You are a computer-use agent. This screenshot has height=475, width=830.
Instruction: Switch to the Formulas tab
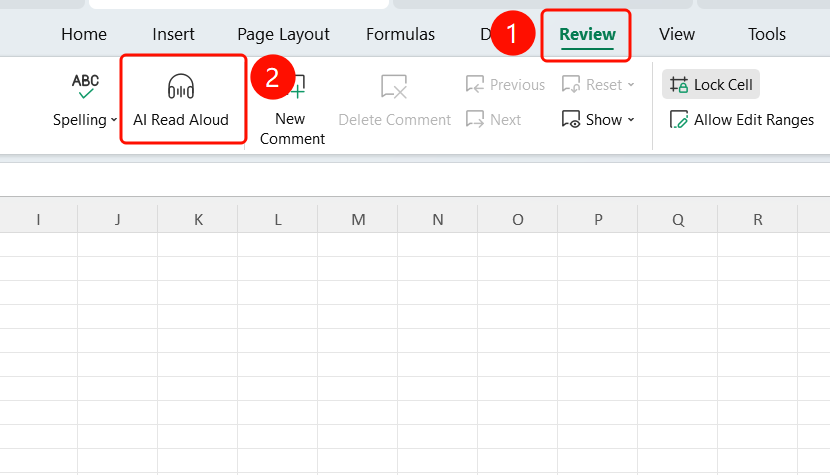pos(400,34)
